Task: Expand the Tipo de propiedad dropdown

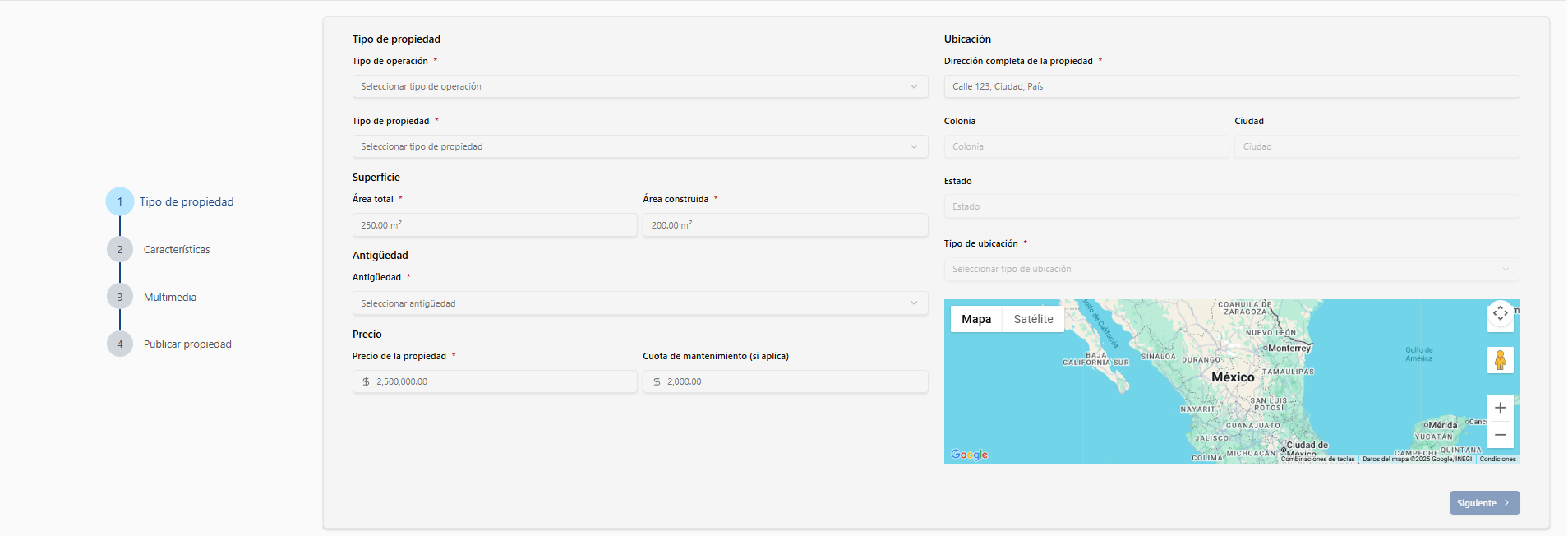Action: [639, 146]
